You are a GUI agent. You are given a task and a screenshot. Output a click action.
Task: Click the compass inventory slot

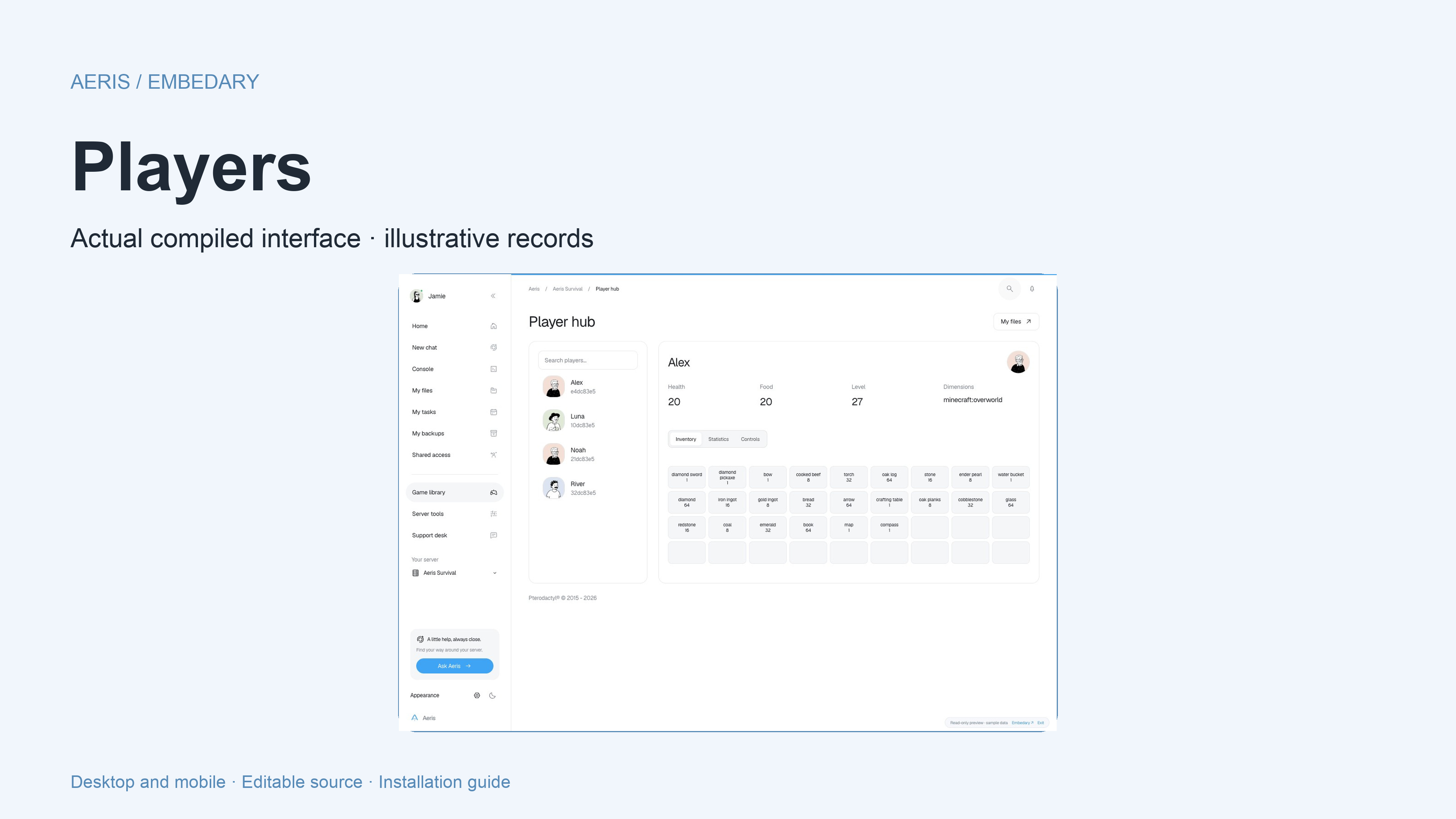[x=889, y=527]
